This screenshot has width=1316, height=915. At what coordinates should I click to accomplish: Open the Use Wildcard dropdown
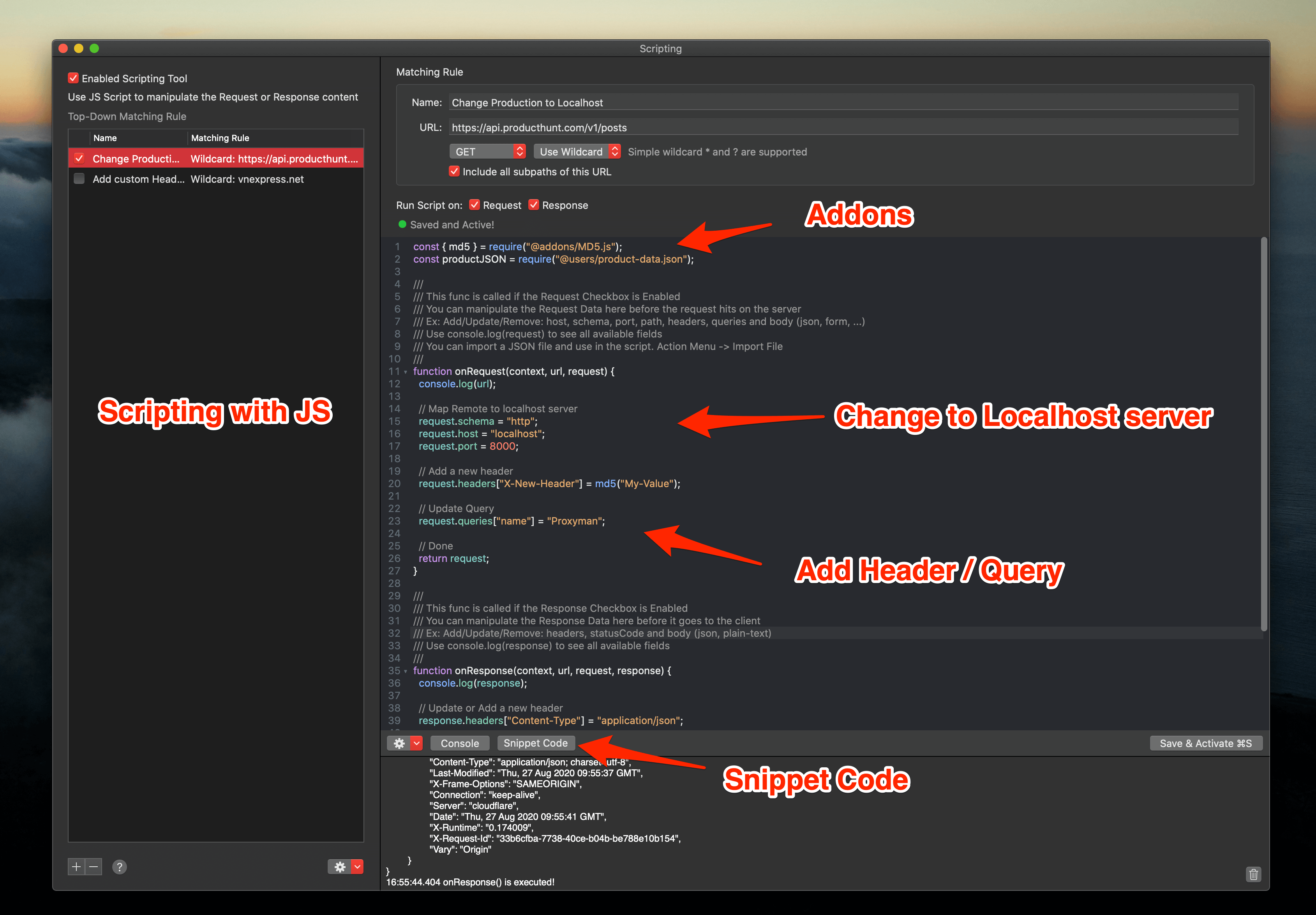[577, 151]
